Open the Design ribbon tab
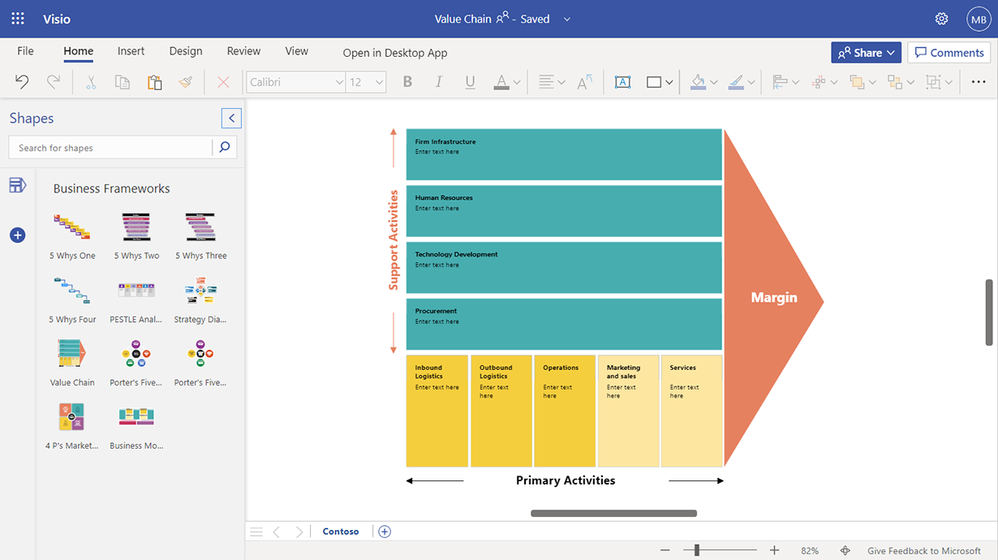The height and width of the screenshot is (560, 998). (185, 51)
